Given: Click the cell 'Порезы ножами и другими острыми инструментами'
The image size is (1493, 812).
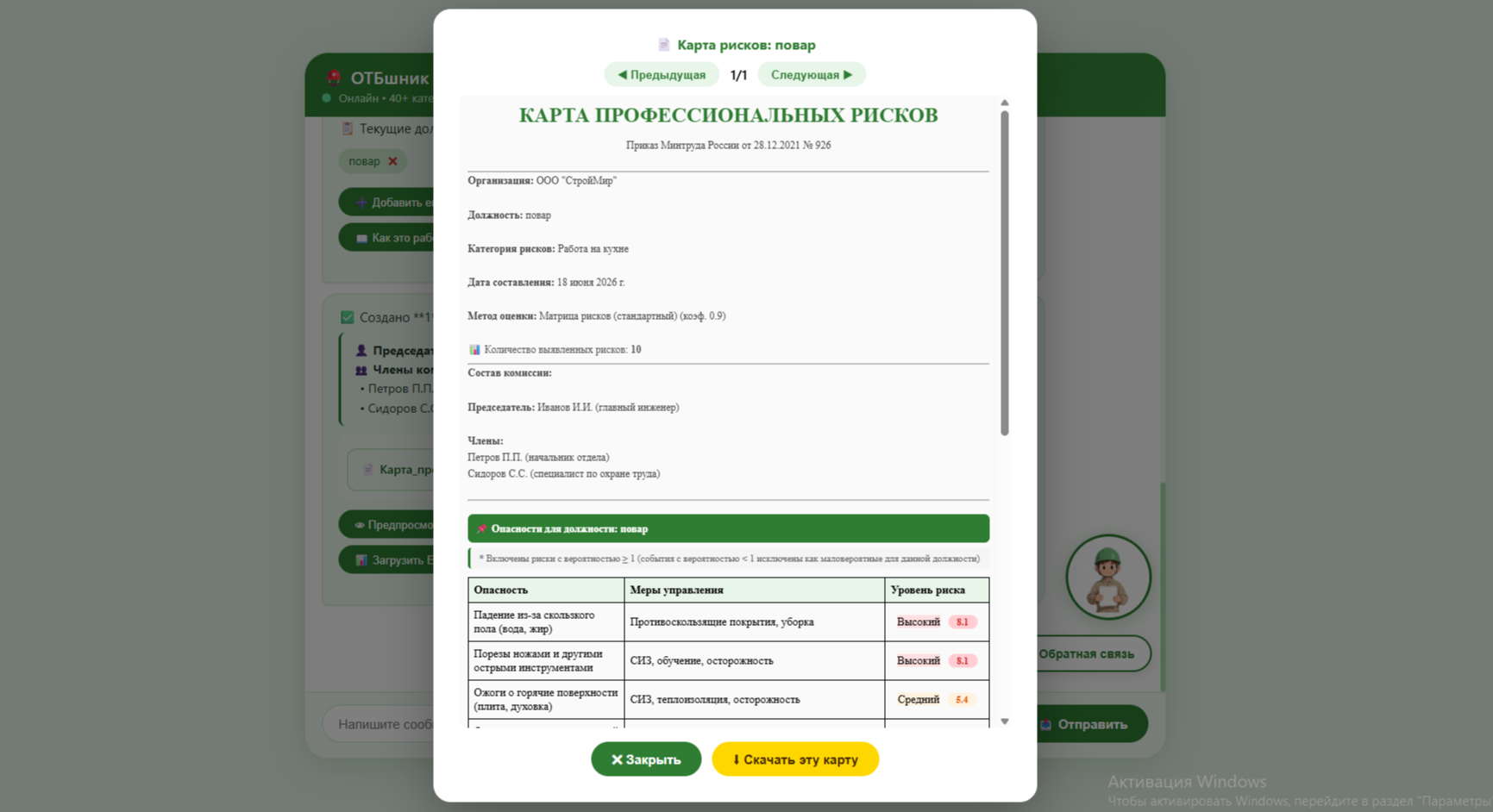Looking at the screenshot, I should 546,660.
